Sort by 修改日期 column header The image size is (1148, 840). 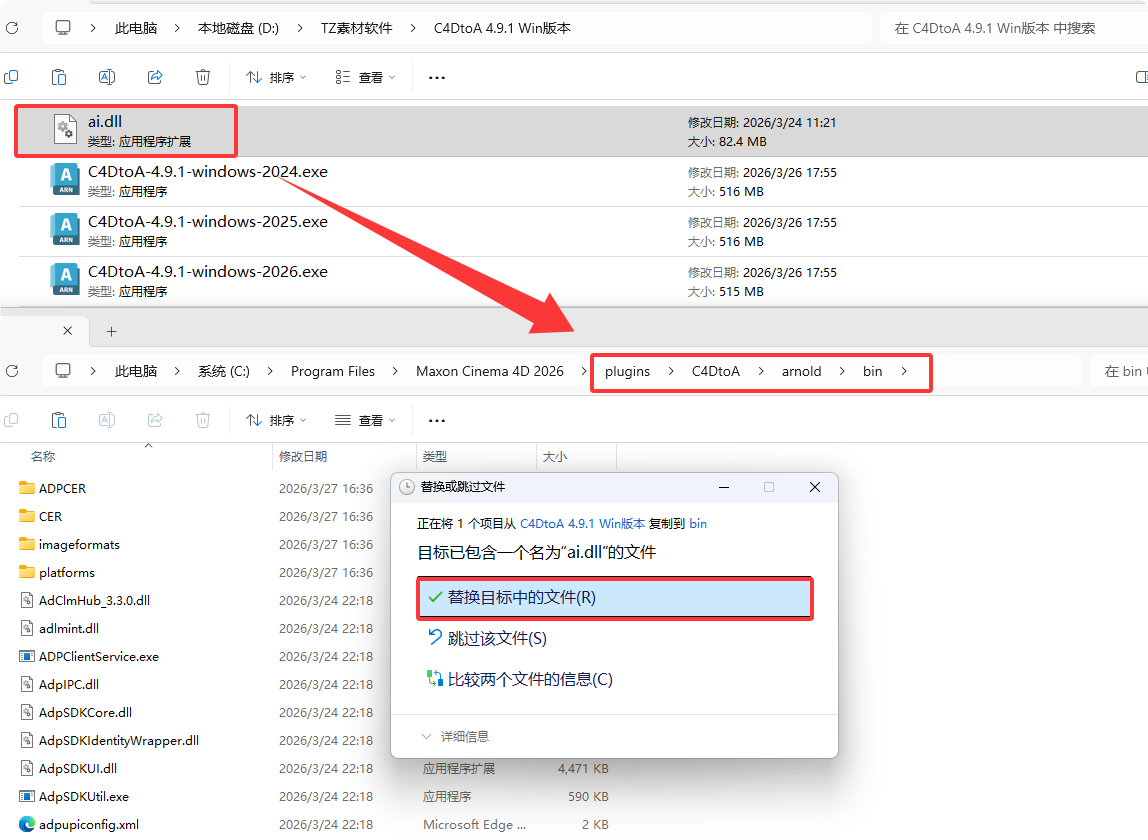click(x=302, y=457)
